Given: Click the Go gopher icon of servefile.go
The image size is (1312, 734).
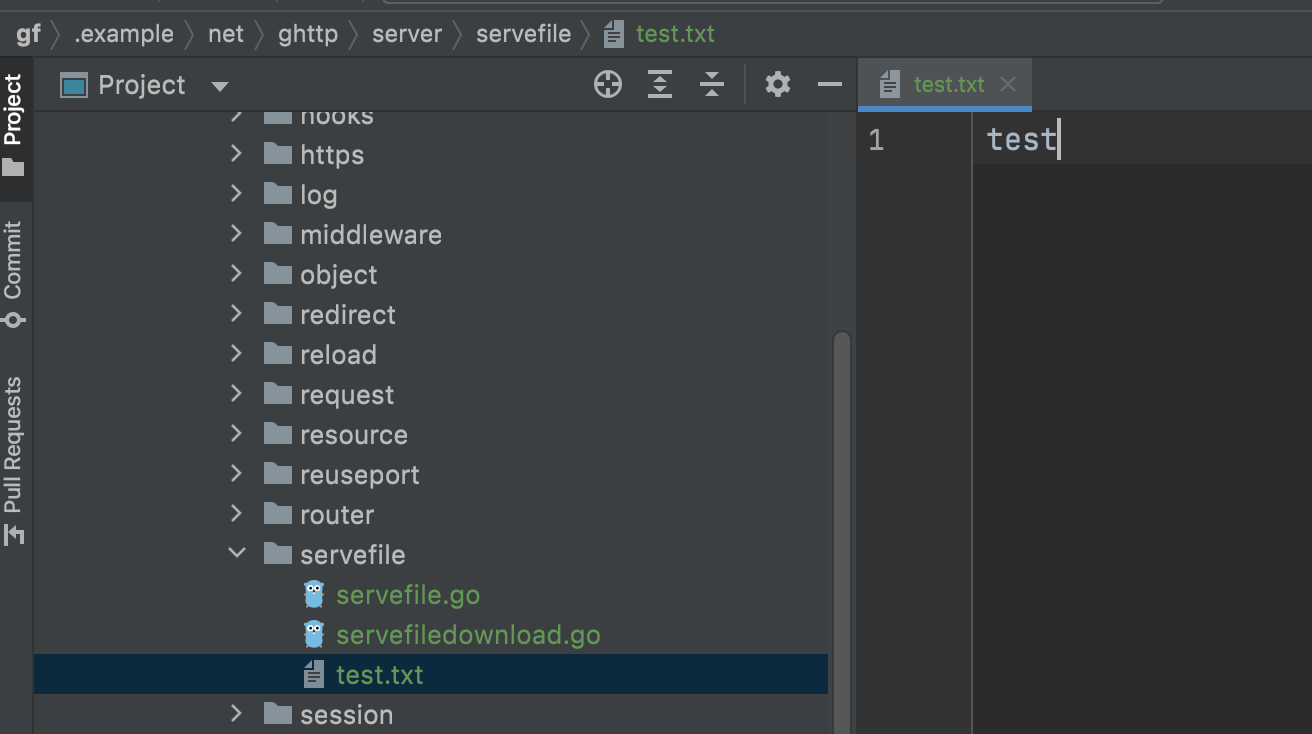Looking at the screenshot, I should [x=314, y=595].
